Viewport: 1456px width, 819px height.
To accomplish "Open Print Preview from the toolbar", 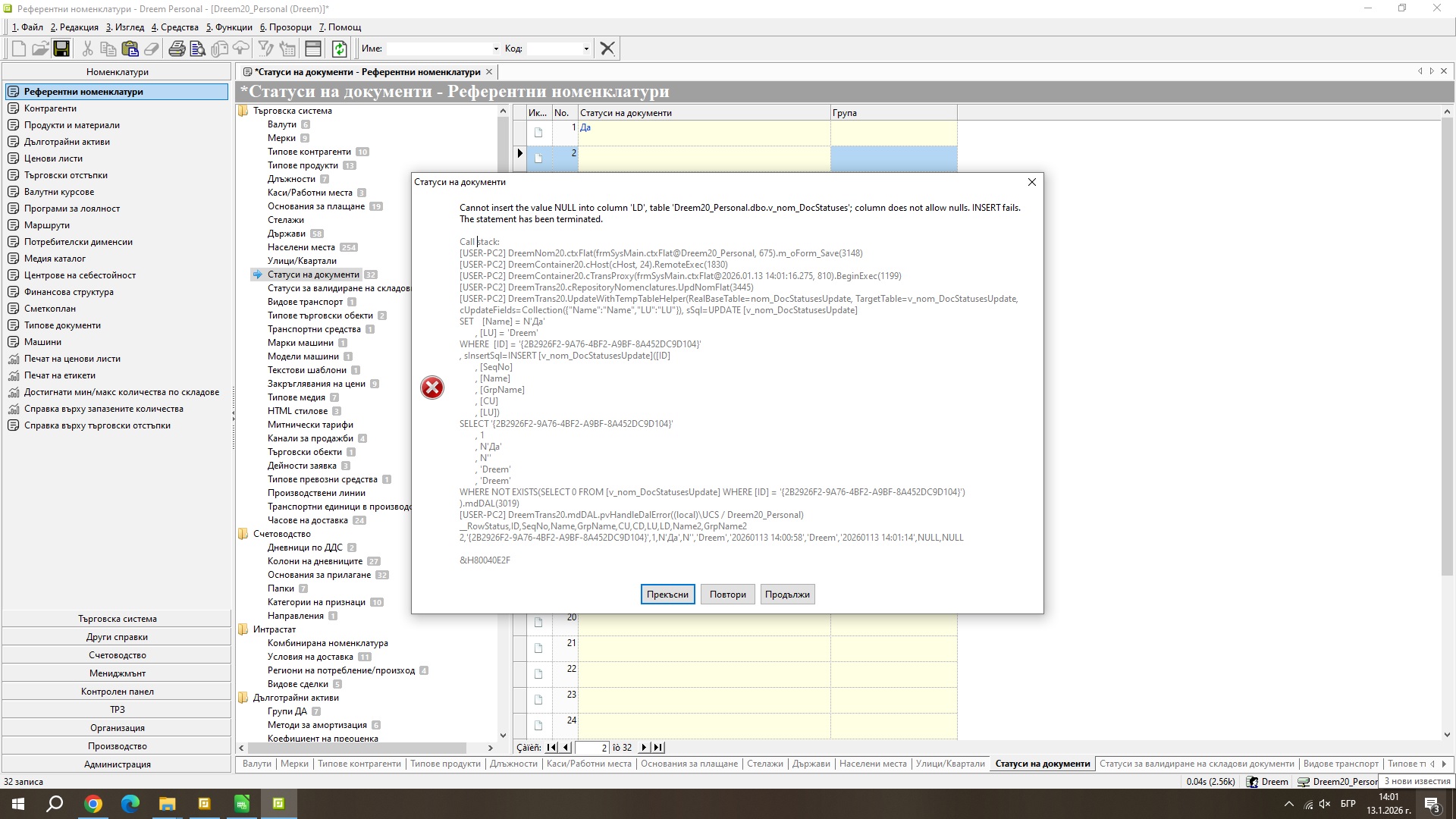I will point(198,49).
